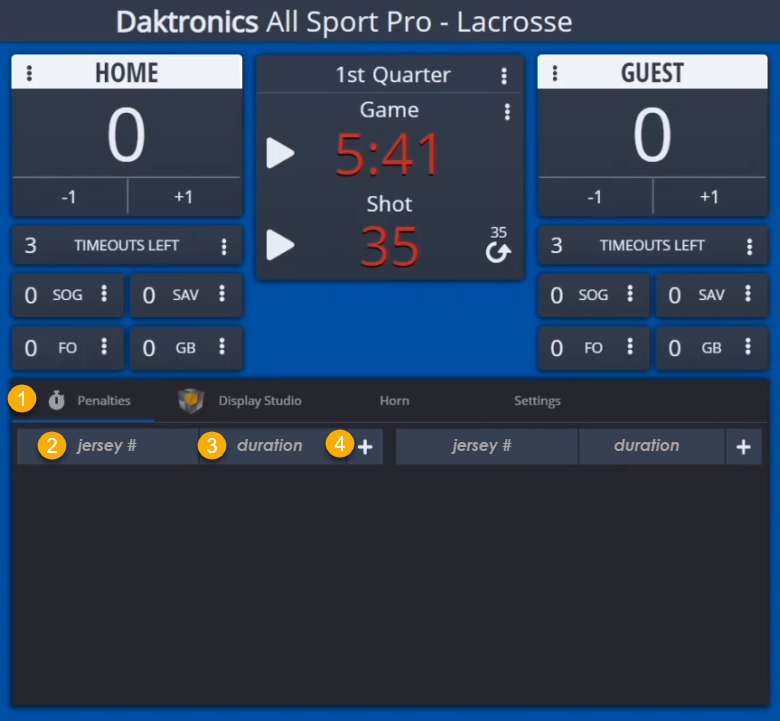The image size is (780, 721).
Task: Add one point to GUEST score
Action: [709, 197]
